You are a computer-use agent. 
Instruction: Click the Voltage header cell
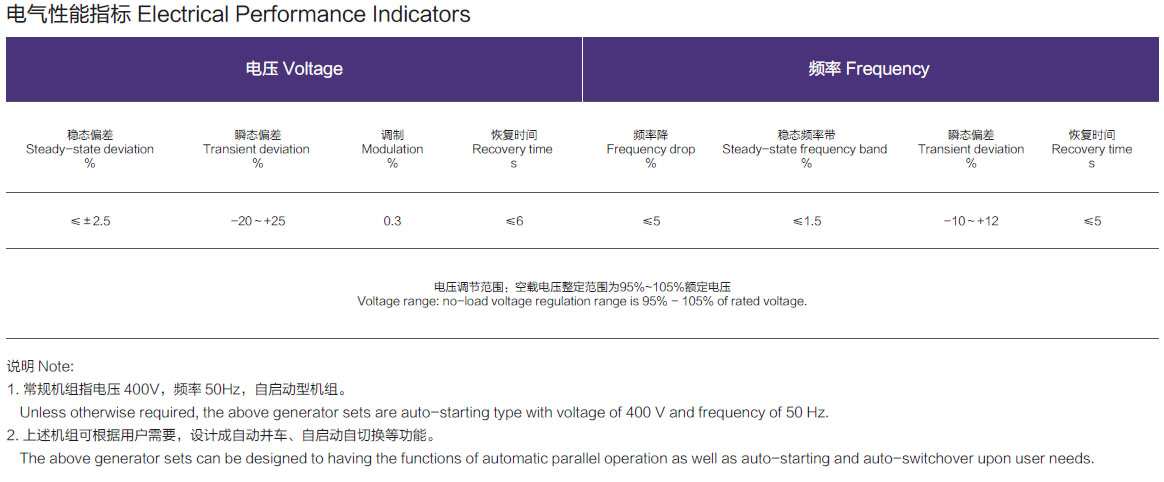pyautogui.click(x=294, y=69)
